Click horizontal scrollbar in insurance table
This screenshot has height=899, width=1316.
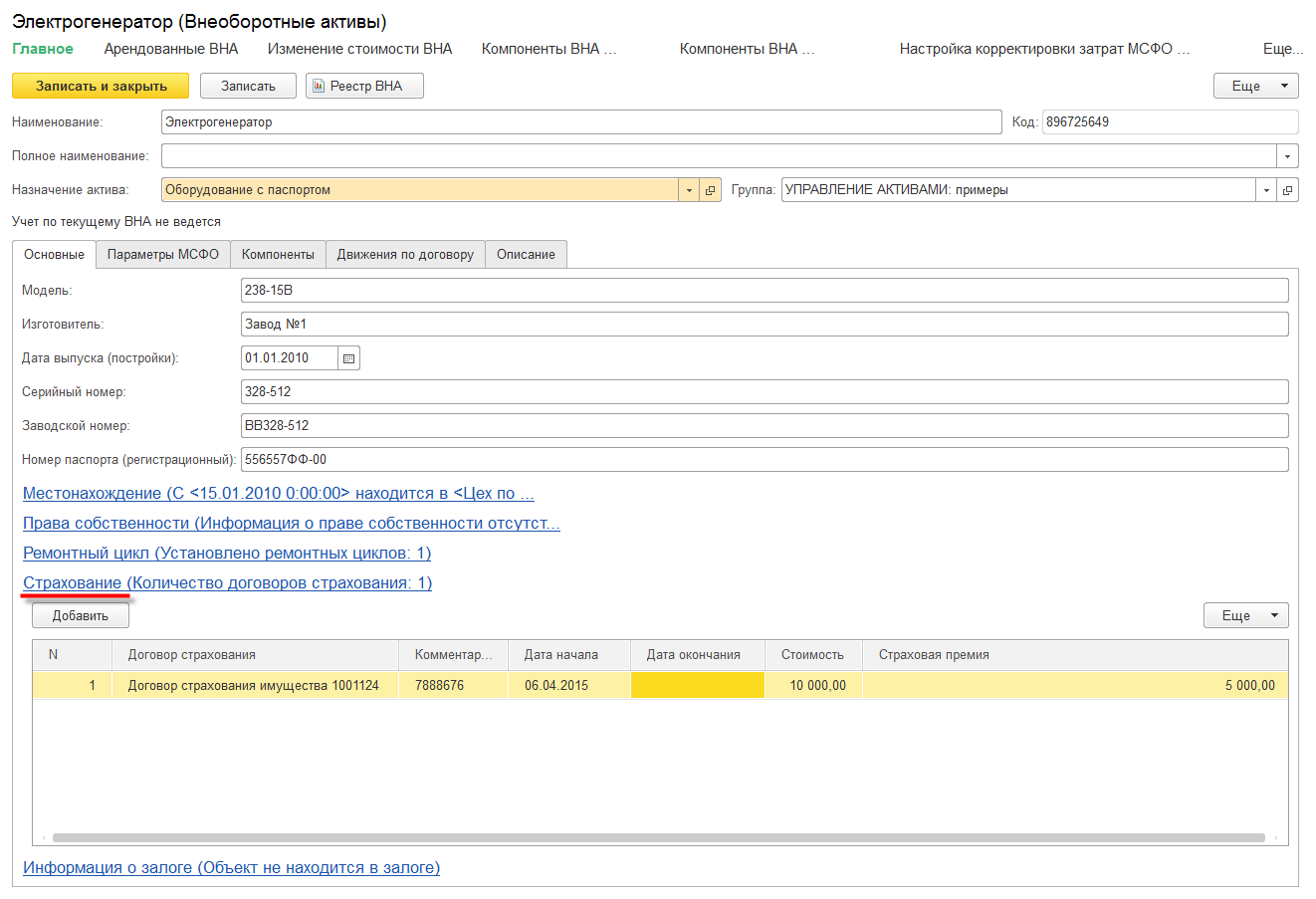click(657, 838)
